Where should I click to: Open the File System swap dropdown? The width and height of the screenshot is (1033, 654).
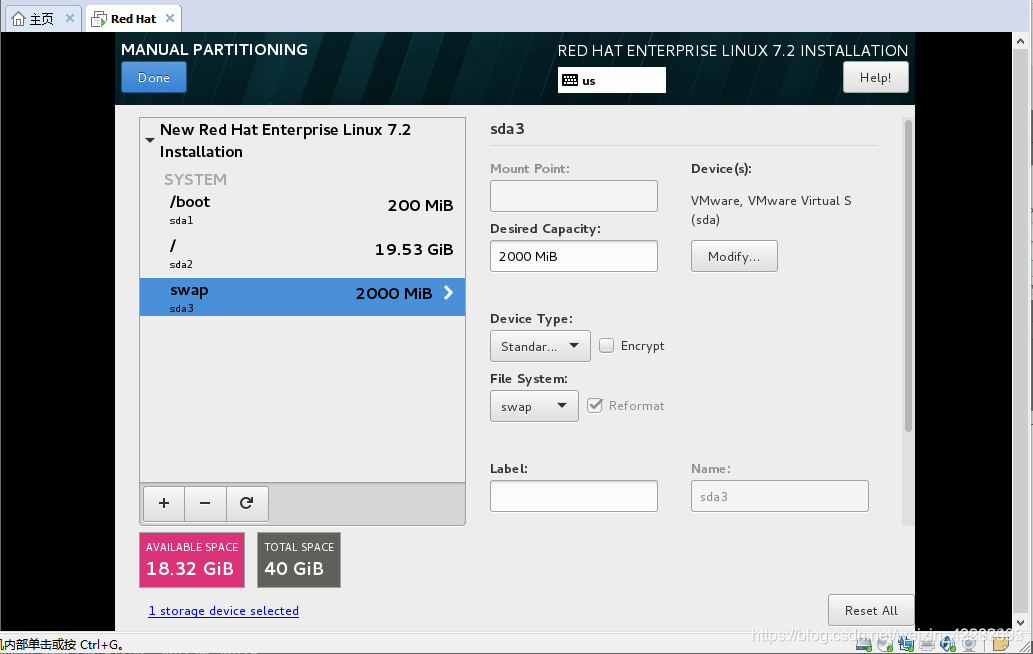(534, 406)
